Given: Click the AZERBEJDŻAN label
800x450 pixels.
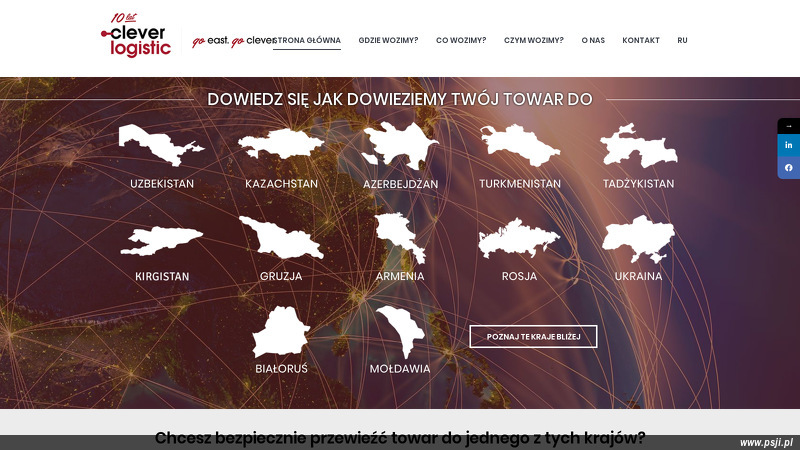Looking at the screenshot, I should (x=401, y=184).
